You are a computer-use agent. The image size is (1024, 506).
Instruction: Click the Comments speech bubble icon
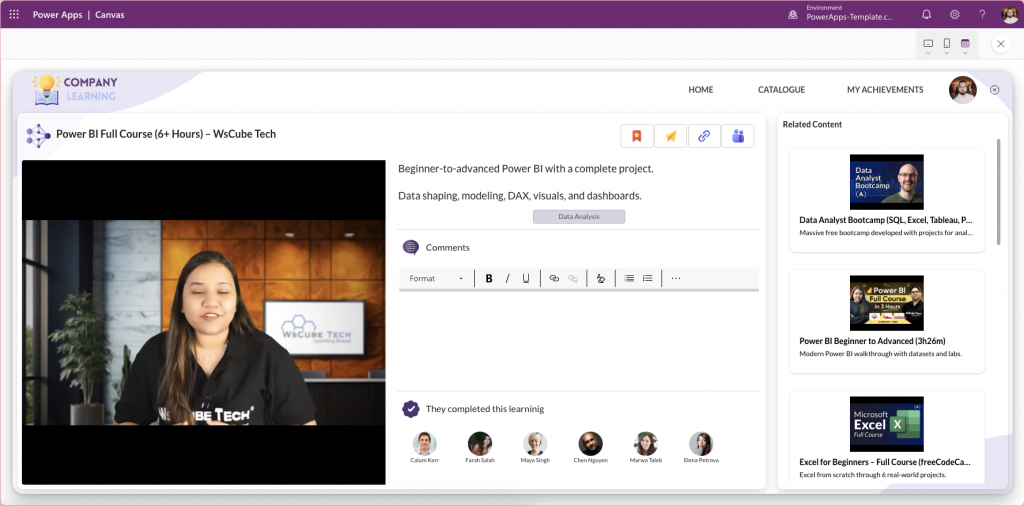click(411, 247)
